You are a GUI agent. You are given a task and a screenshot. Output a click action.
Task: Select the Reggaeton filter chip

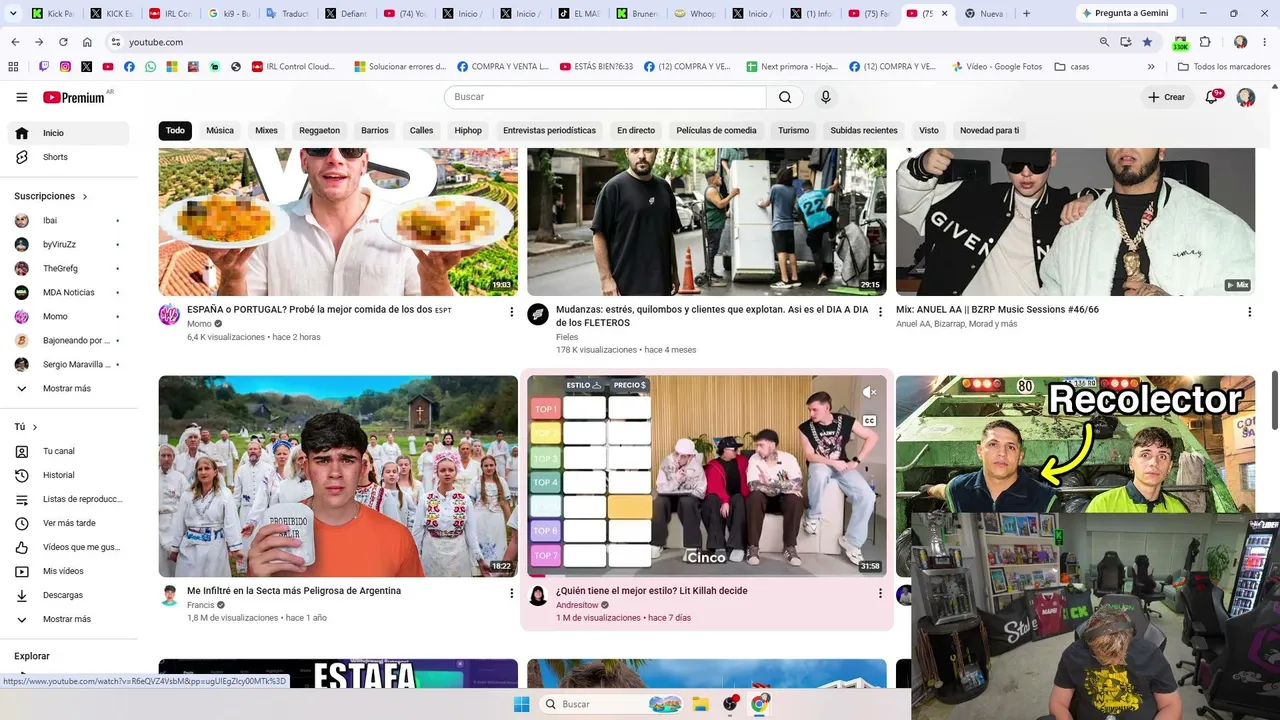(x=319, y=130)
